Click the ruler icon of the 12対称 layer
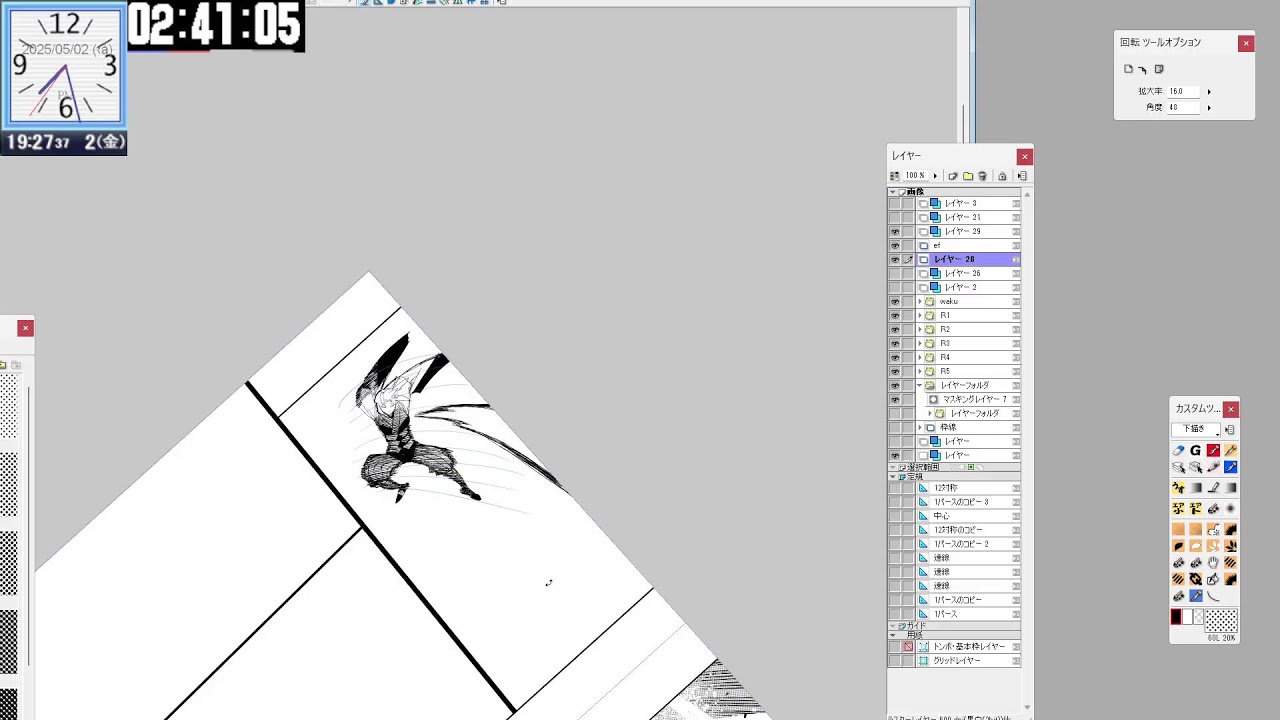 924,488
